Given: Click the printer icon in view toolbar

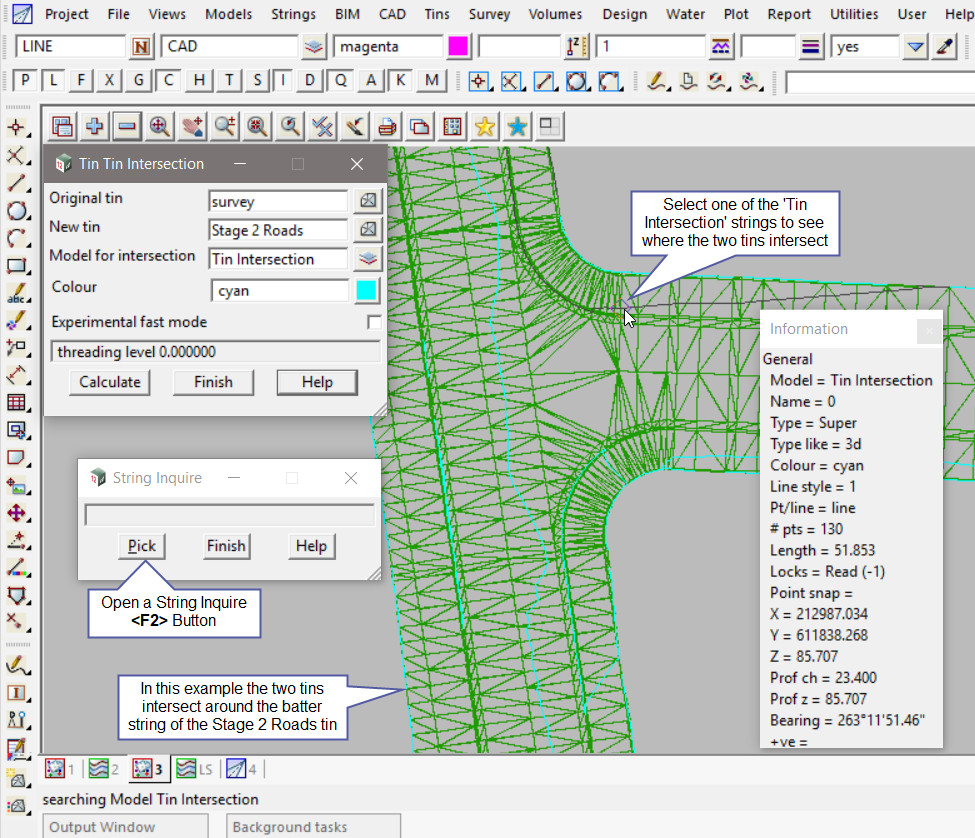Looking at the screenshot, I should (x=387, y=126).
